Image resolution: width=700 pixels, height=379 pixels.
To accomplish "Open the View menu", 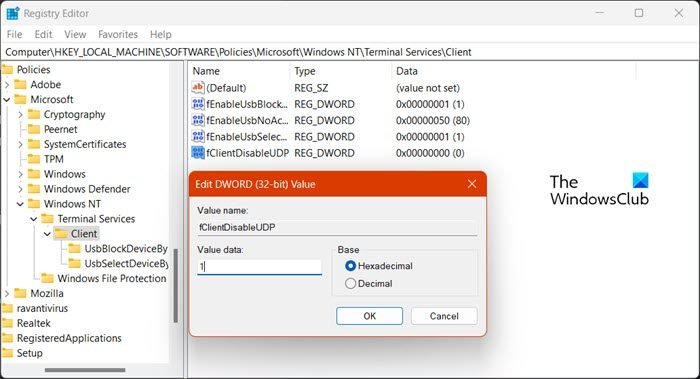I will pyautogui.click(x=75, y=34).
